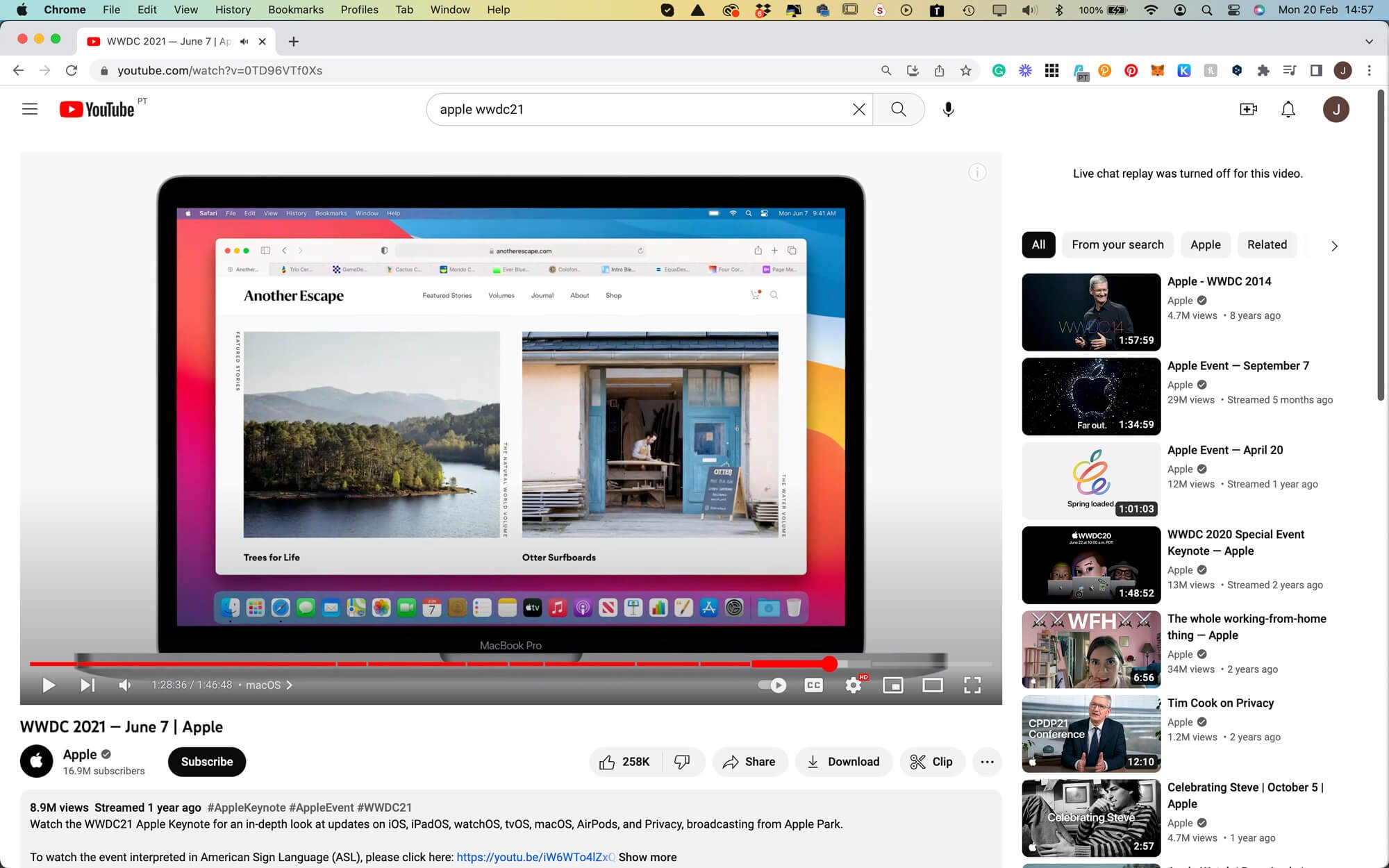The height and width of the screenshot is (868, 1389).
Task: Open the Wi-Fi menu bar icon
Action: tap(1151, 10)
